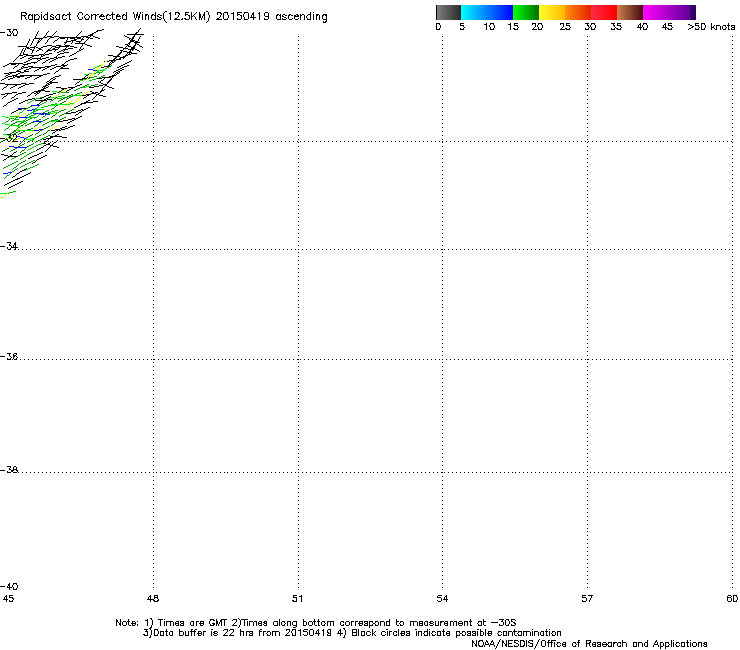
Task: Click the -34 latitude axis label
Action: [x=9, y=246]
